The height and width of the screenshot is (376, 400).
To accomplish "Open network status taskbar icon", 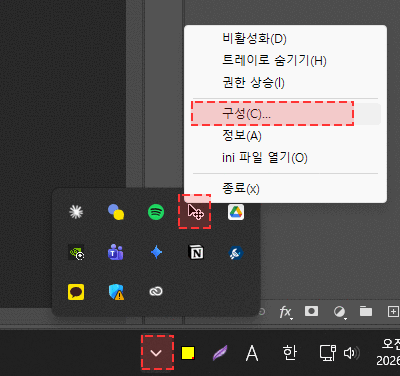I will [x=328, y=353].
